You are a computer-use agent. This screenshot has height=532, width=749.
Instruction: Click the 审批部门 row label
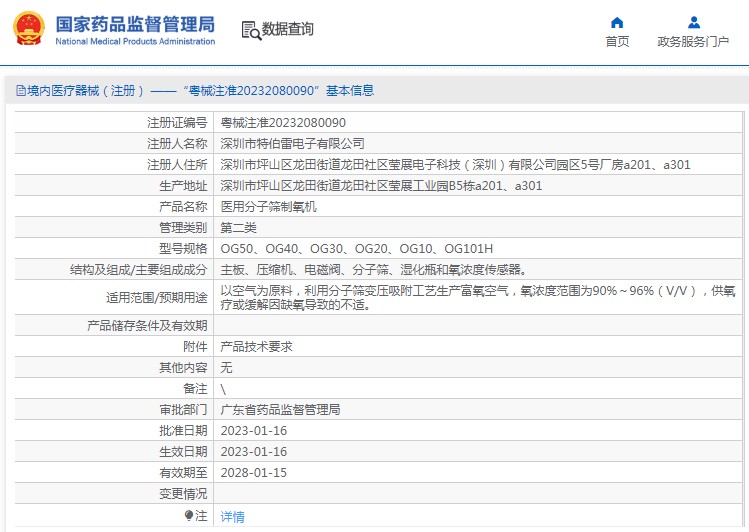point(183,410)
